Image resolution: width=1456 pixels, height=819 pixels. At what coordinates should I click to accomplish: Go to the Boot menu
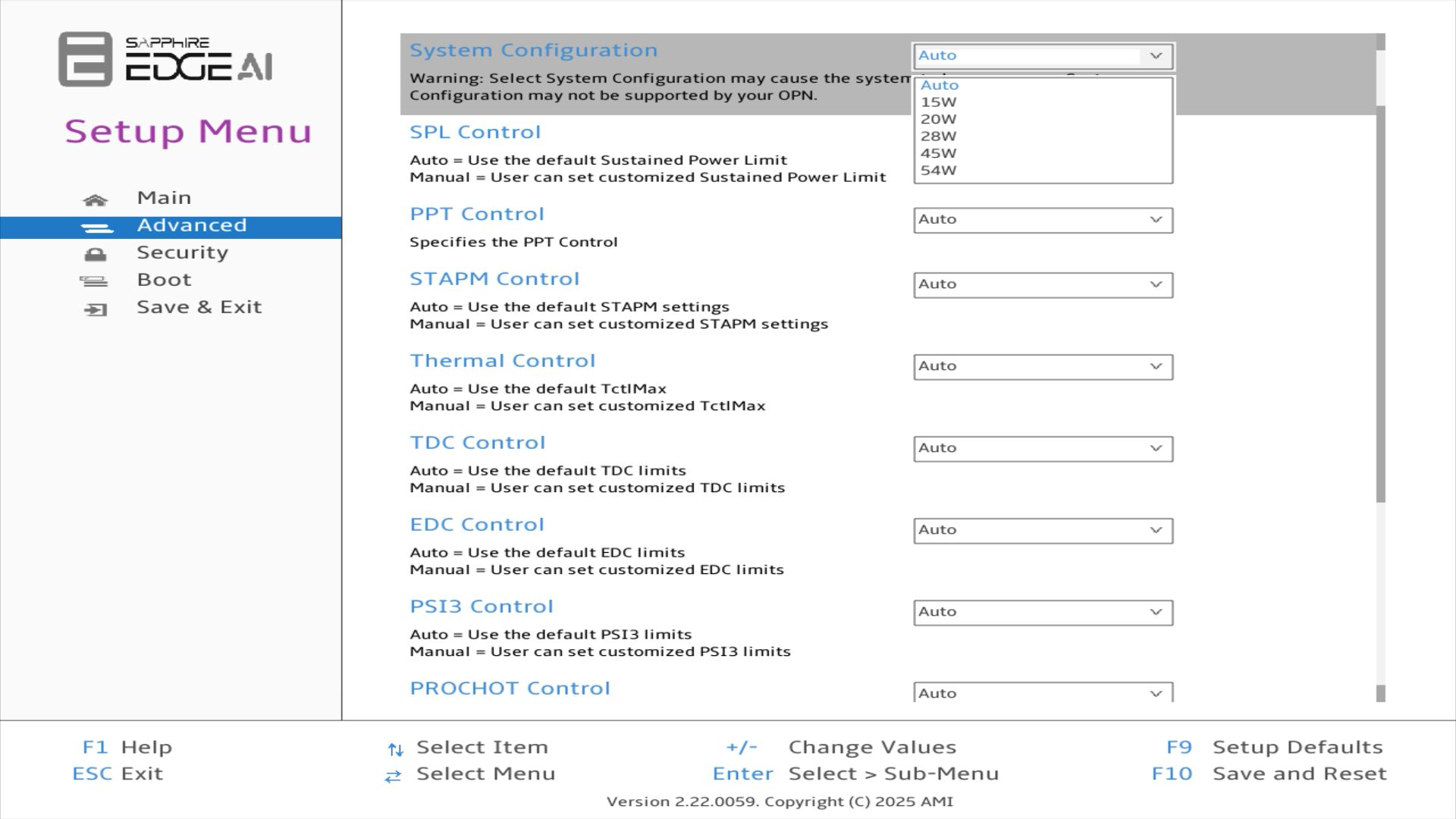164,280
